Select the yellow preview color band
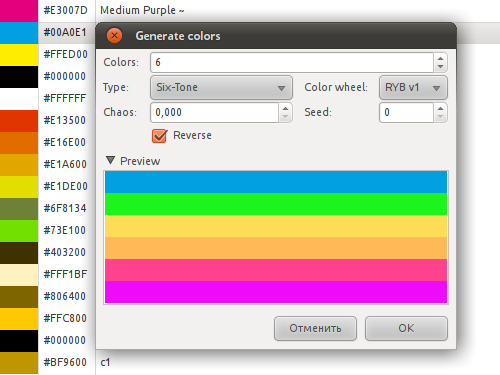Viewport: 500px width, 375px height. tap(276, 226)
